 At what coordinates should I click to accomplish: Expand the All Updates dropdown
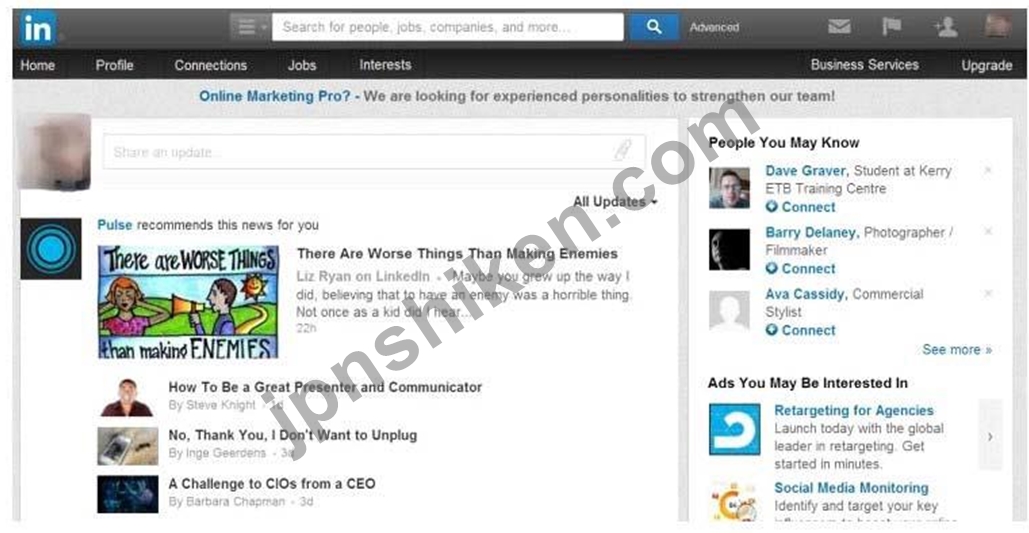[615, 202]
